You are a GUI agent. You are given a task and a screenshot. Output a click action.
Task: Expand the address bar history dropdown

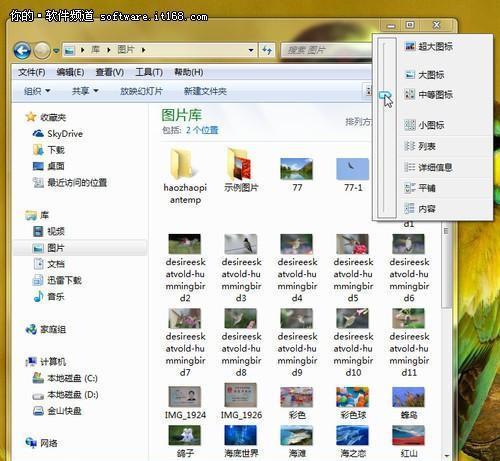click(251, 50)
